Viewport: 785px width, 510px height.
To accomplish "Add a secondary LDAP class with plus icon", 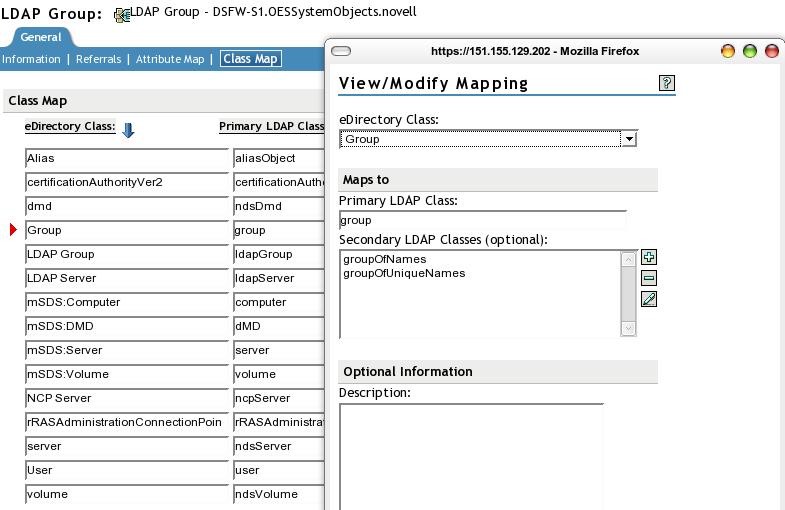I will [x=649, y=258].
